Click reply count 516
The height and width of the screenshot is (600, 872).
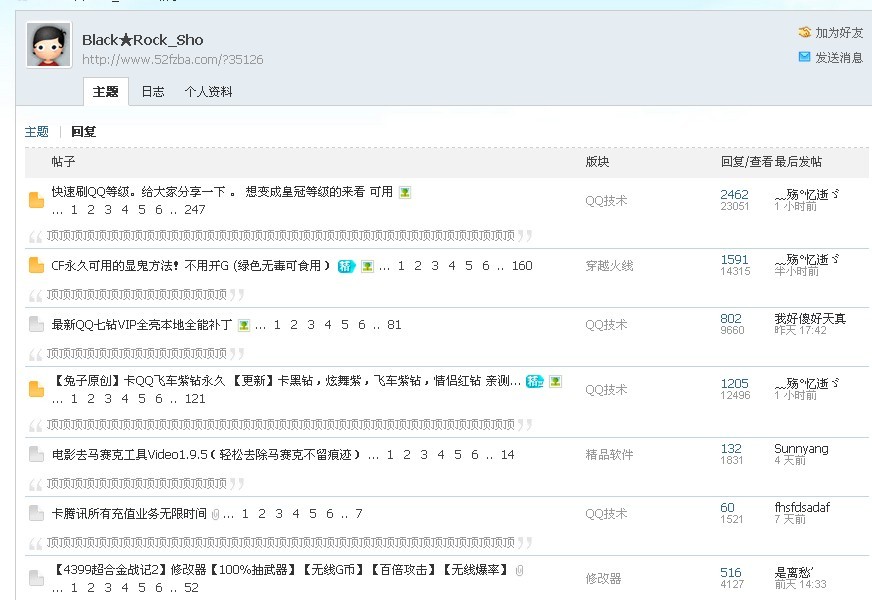pyautogui.click(x=731, y=573)
